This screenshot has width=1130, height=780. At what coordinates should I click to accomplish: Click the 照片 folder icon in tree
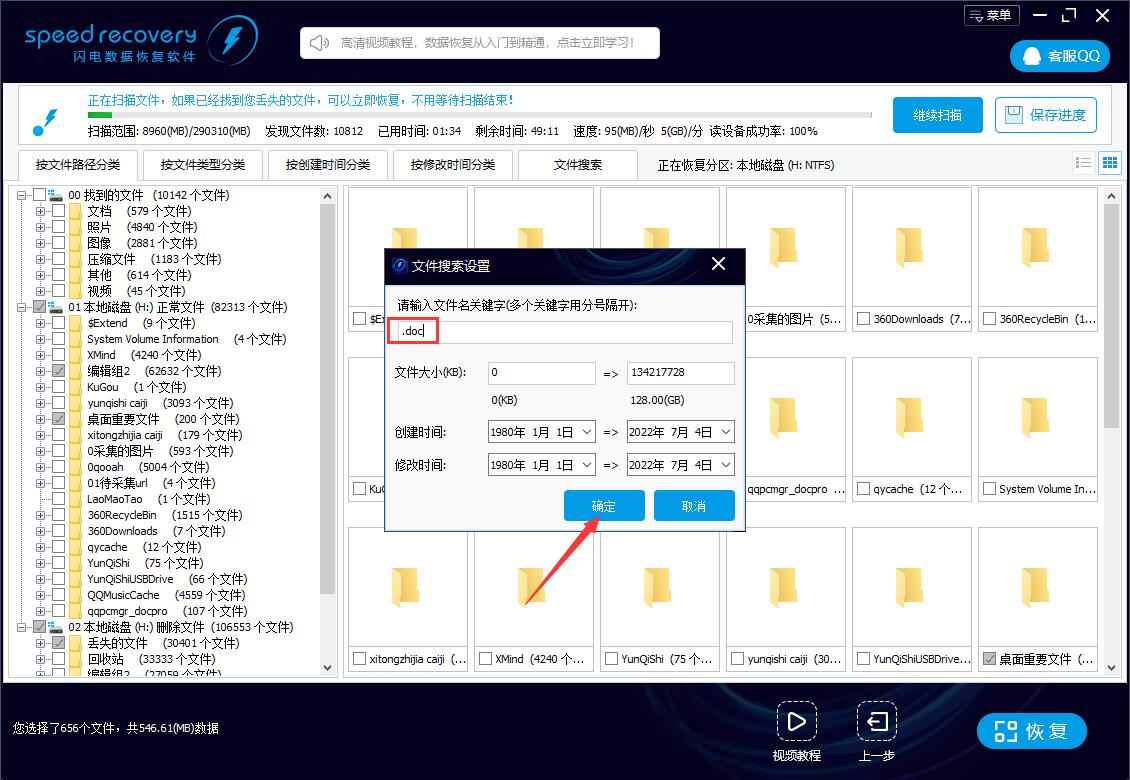[76, 227]
